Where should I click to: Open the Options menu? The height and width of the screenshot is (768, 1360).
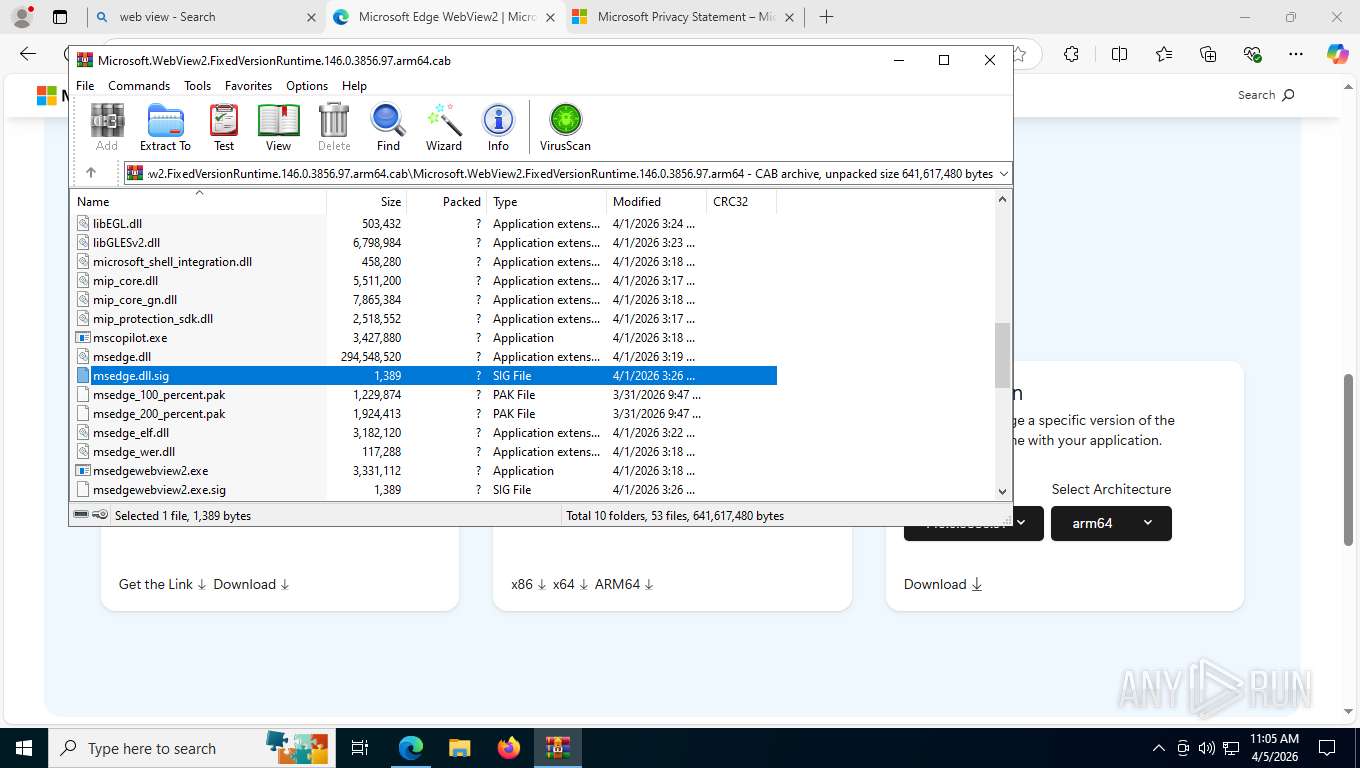pyautogui.click(x=307, y=86)
